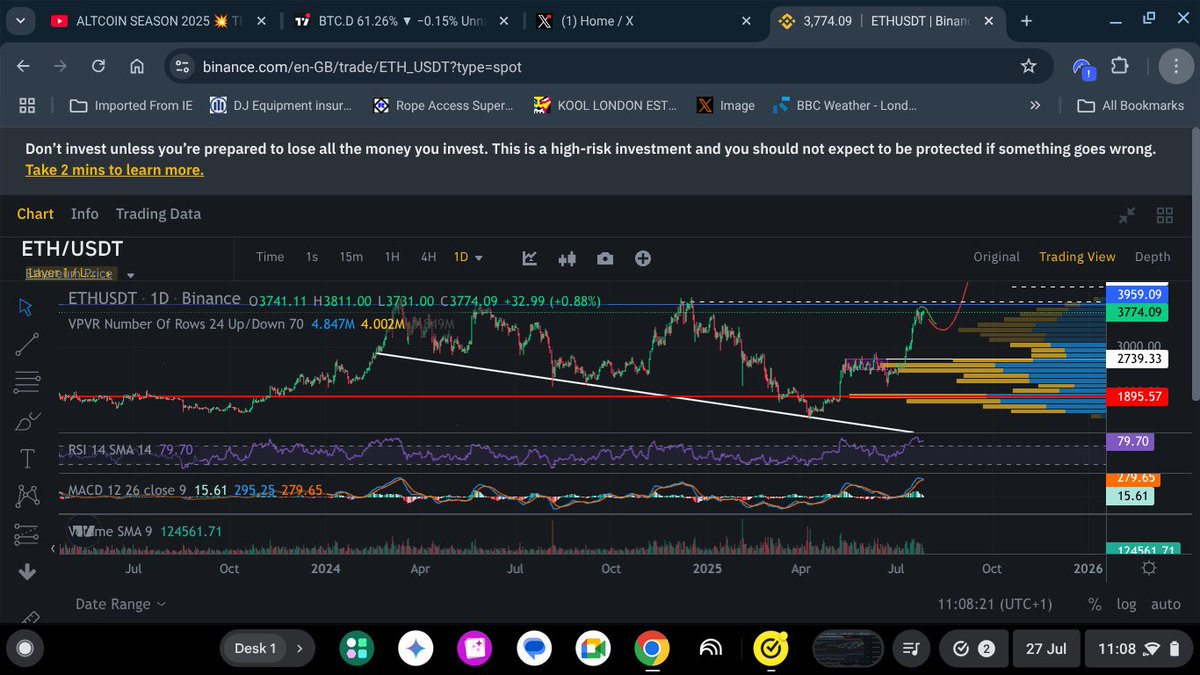Switch to Original chart view
1200x675 pixels.
pyautogui.click(x=997, y=257)
